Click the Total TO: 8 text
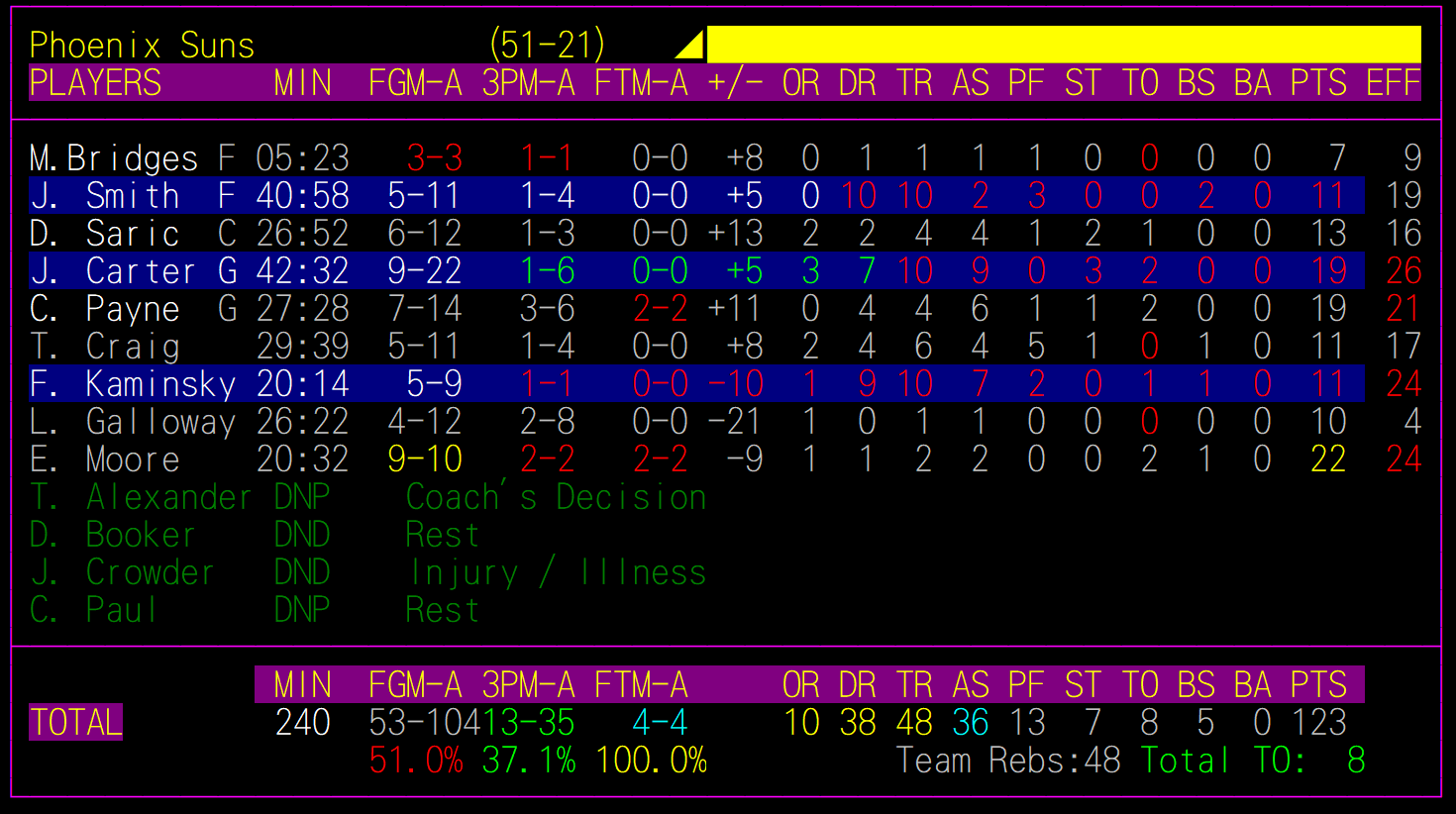Image resolution: width=1456 pixels, height=814 pixels. 1253,761
